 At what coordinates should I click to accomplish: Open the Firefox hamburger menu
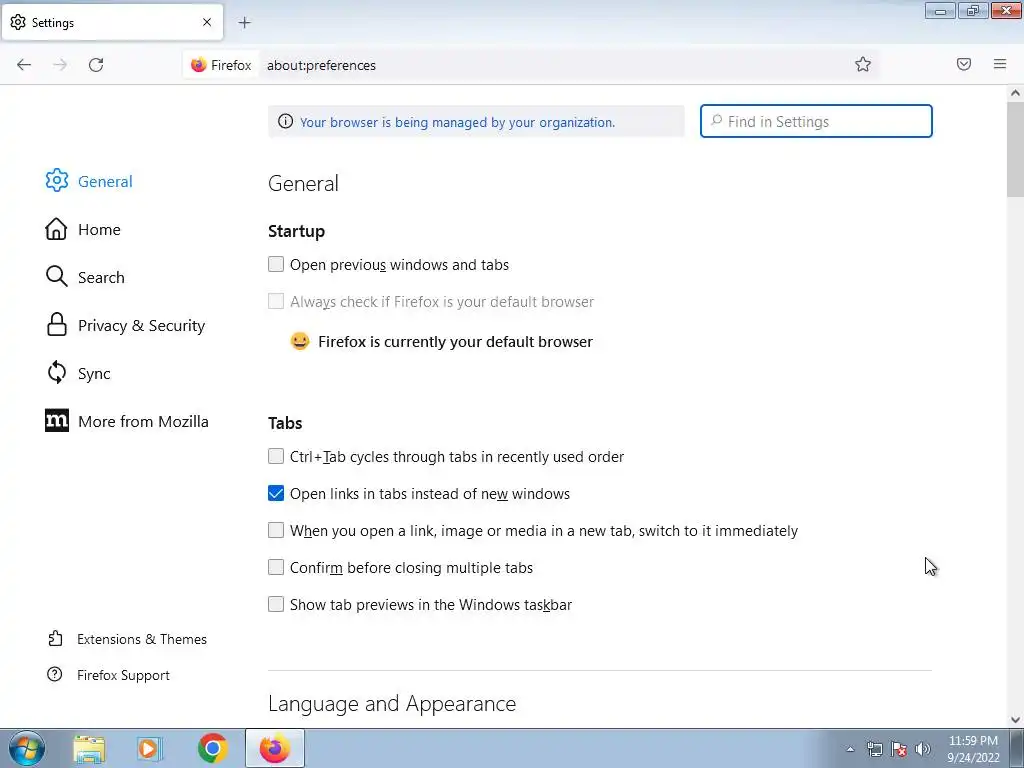1000,64
